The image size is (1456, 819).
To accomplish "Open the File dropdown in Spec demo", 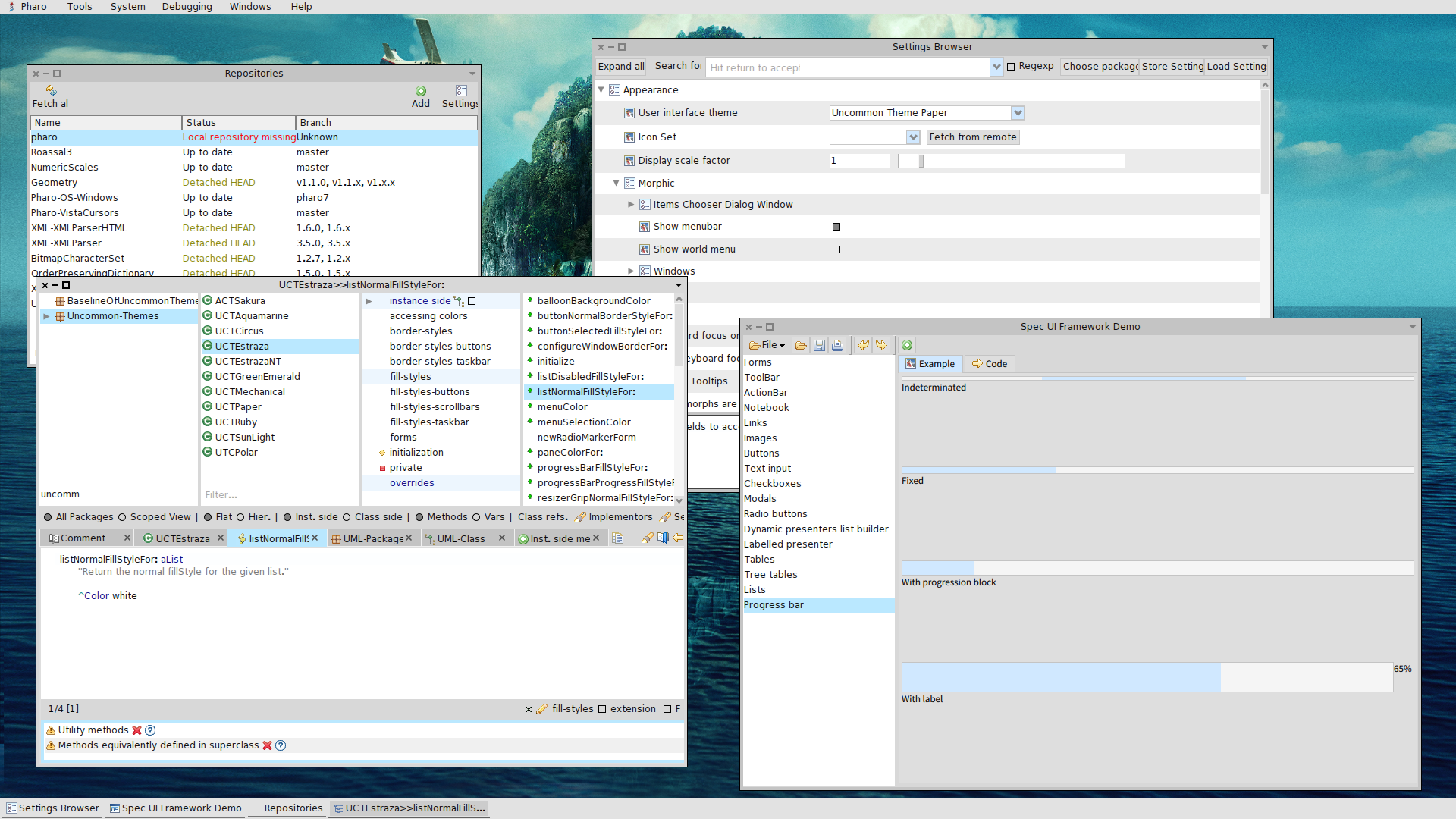I will [768, 345].
